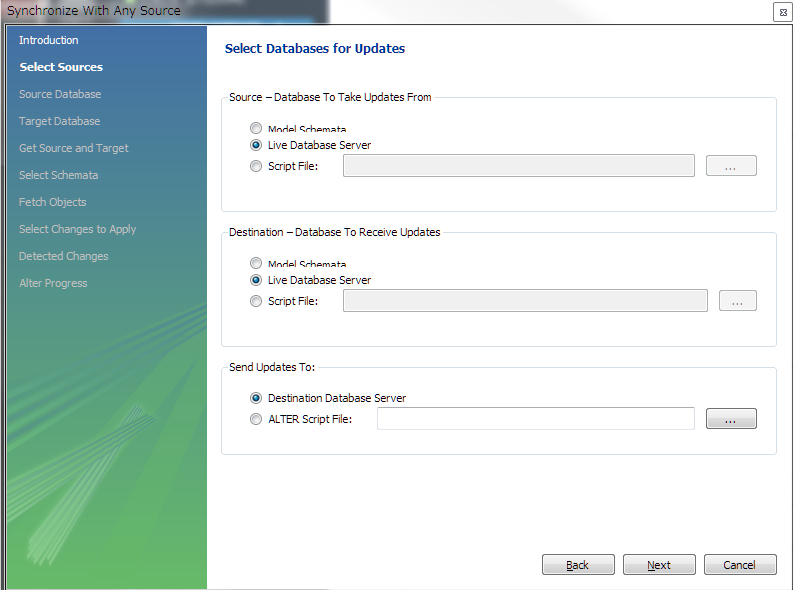The height and width of the screenshot is (590, 794).
Task: Choose Destination Script File radio button
Action: (256, 301)
